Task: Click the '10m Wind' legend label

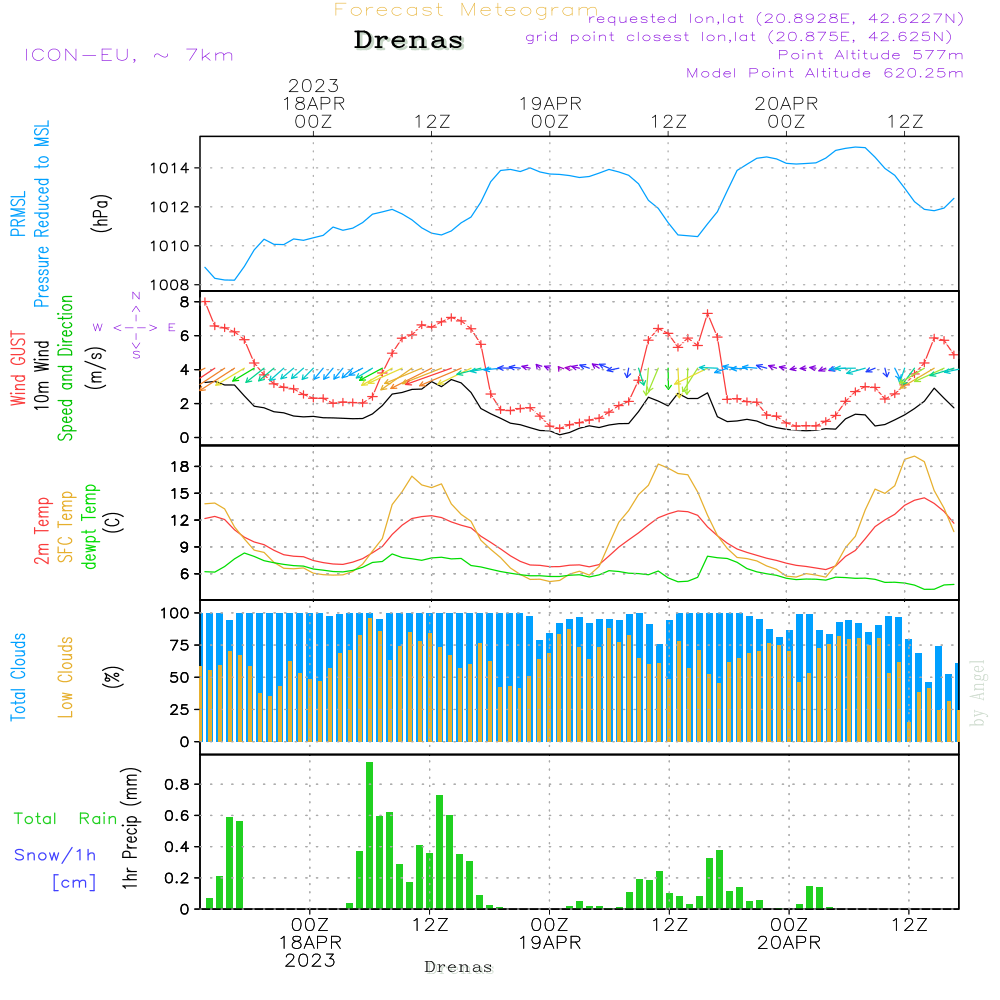Action: (41, 374)
